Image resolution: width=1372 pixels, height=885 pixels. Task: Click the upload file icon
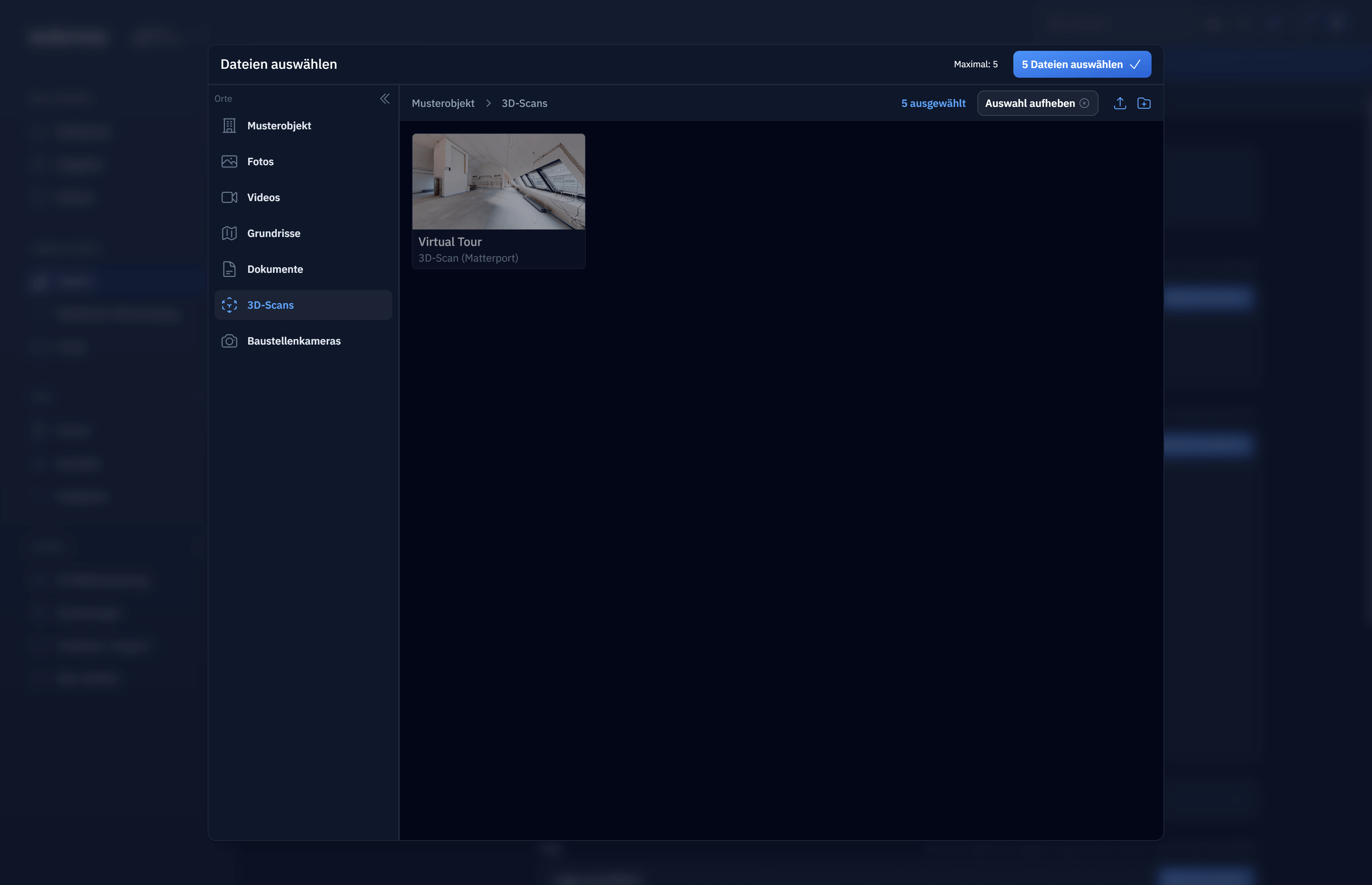[1120, 104]
